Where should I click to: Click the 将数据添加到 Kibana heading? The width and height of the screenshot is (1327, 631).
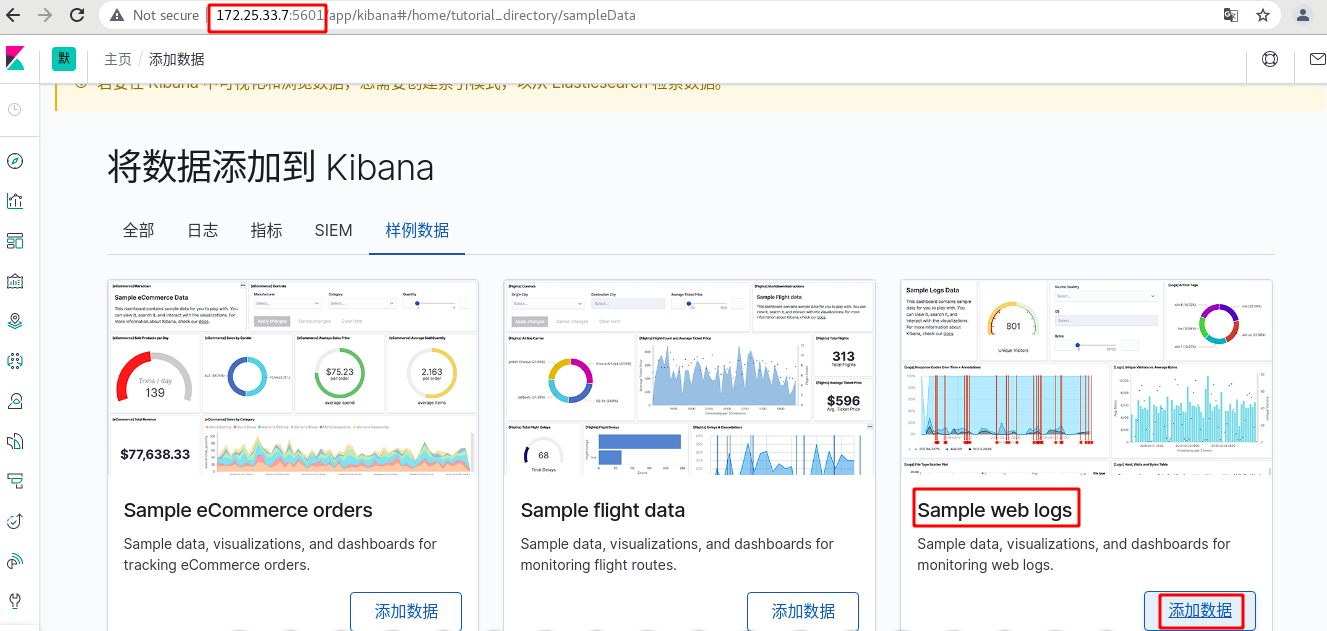[x=271, y=167]
